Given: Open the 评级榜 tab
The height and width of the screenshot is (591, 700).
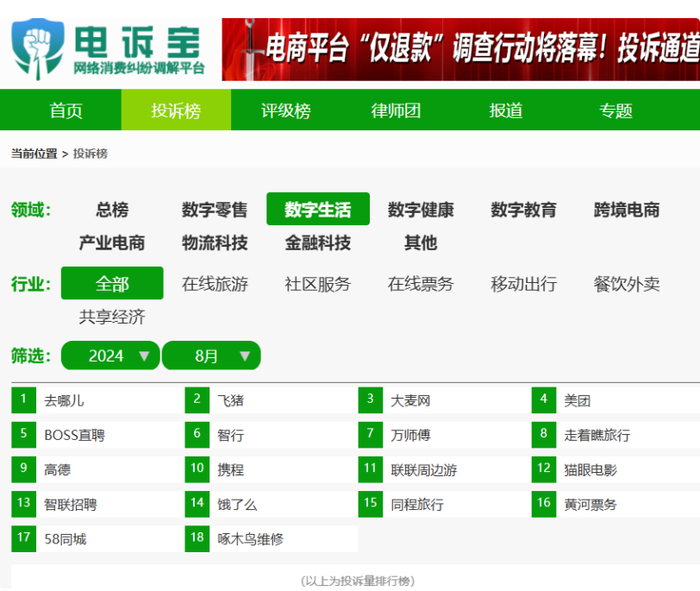Looking at the screenshot, I should (286, 110).
